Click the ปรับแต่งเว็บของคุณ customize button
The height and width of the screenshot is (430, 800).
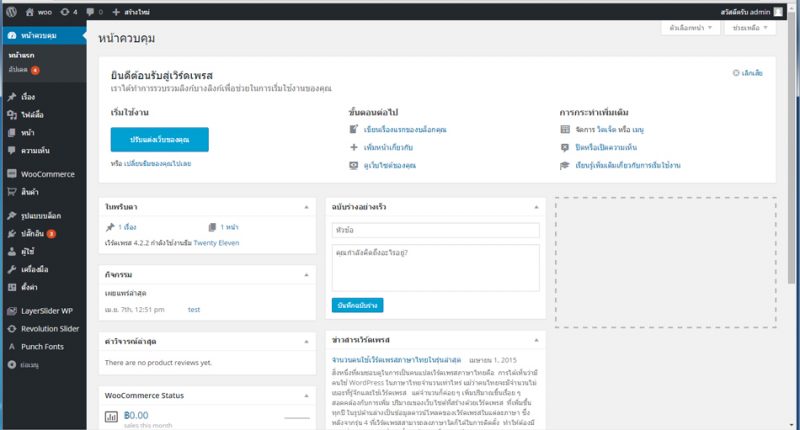159,138
